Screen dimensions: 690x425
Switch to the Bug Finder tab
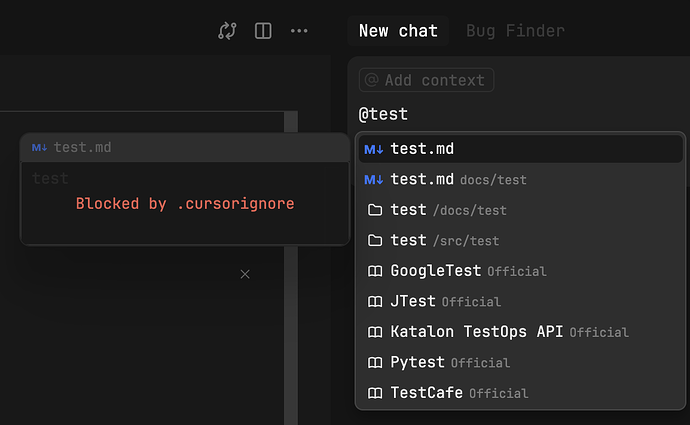click(x=515, y=31)
